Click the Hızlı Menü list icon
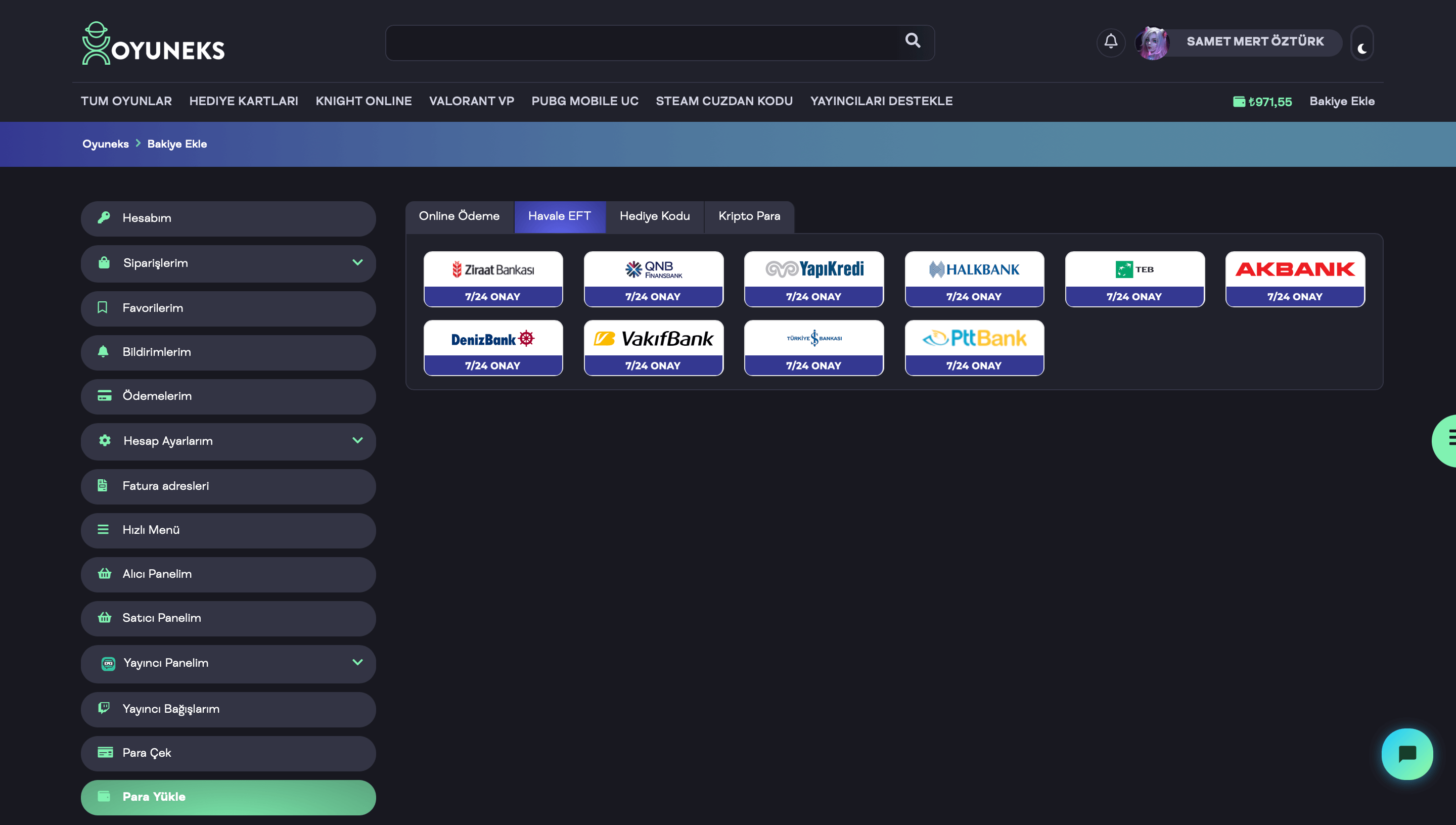The height and width of the screenshot is (825, 1456). tap(103, 529)
